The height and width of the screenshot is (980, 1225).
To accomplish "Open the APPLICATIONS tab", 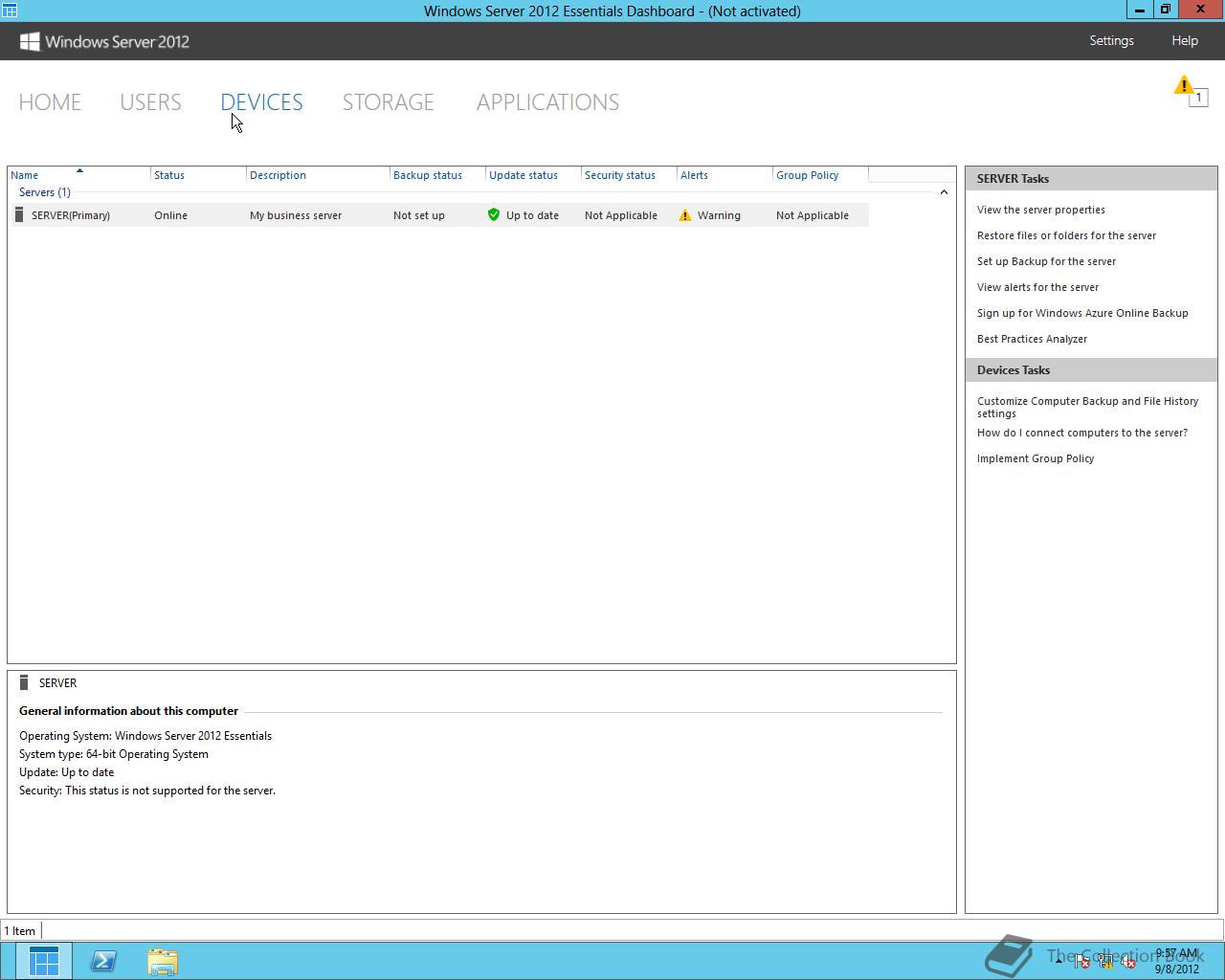I will pyautogui.click(x=547, y=102).
